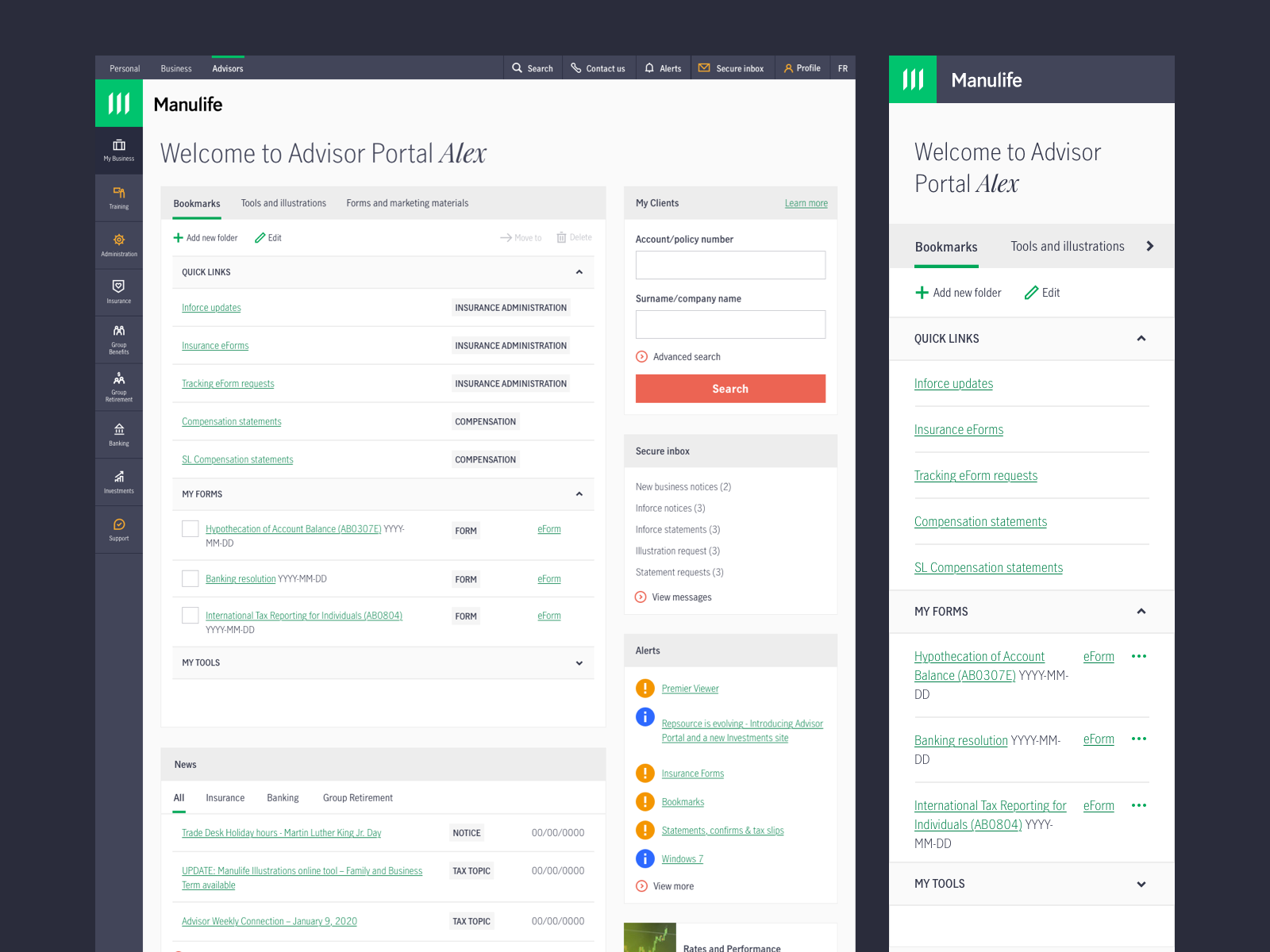This screenshot has height=952, width=1270.
Task: Expand the MY TOOLS section
Action: point(579,662)
